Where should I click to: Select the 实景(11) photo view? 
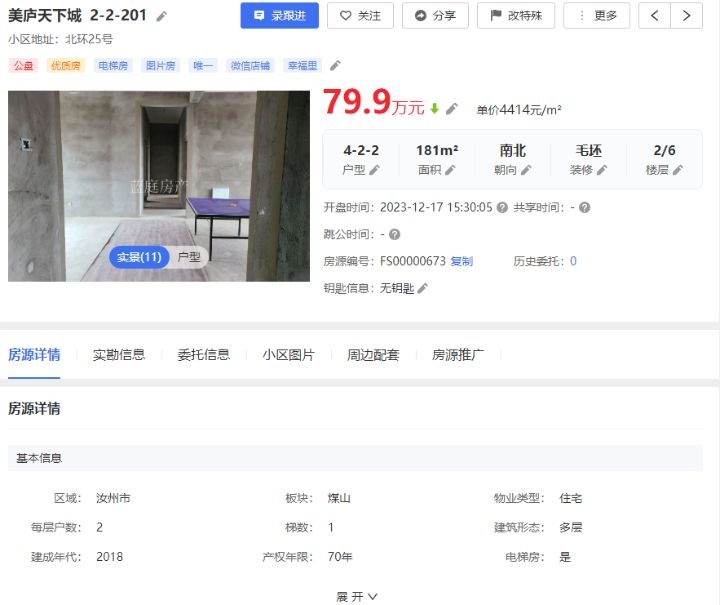139,257
